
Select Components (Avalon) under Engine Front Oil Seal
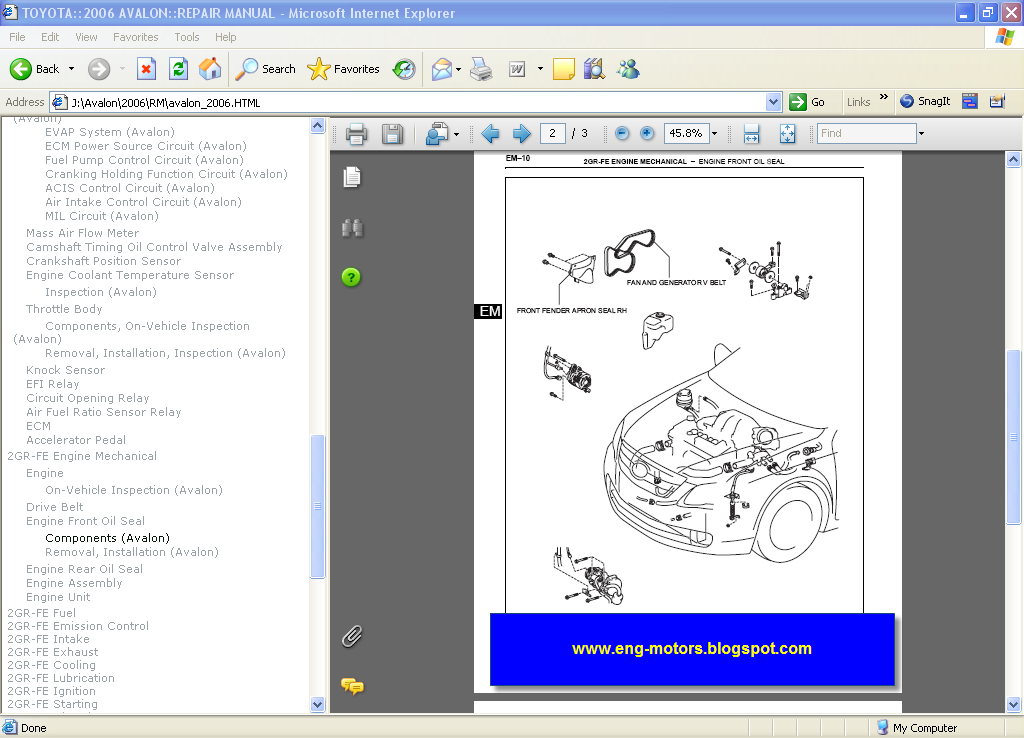pyautogui.click(x=107, y=538)
